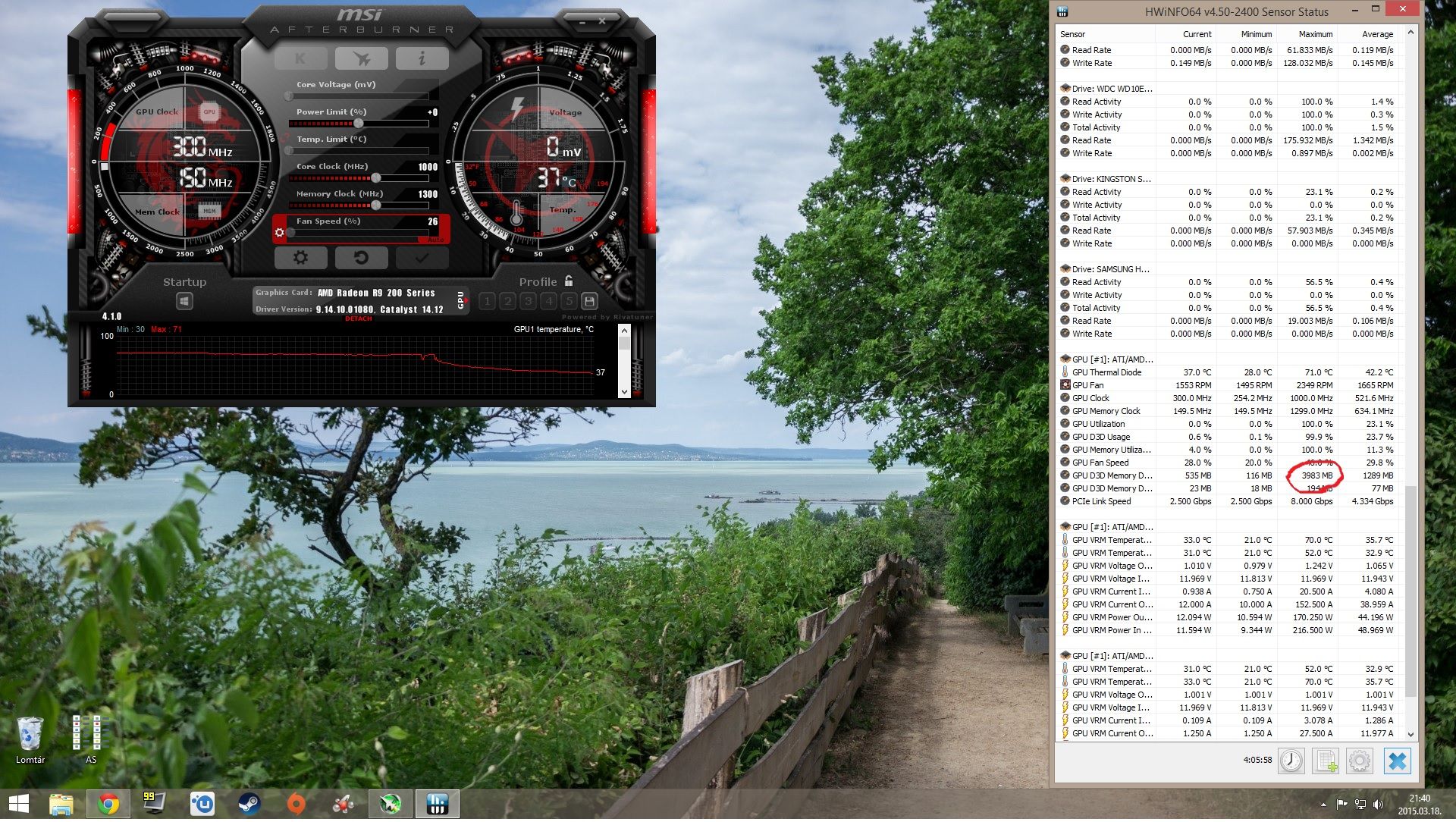
Task: Click HWiNFO logging start sheet icon
Action: pyautogui.click(x=1326, y=761)
